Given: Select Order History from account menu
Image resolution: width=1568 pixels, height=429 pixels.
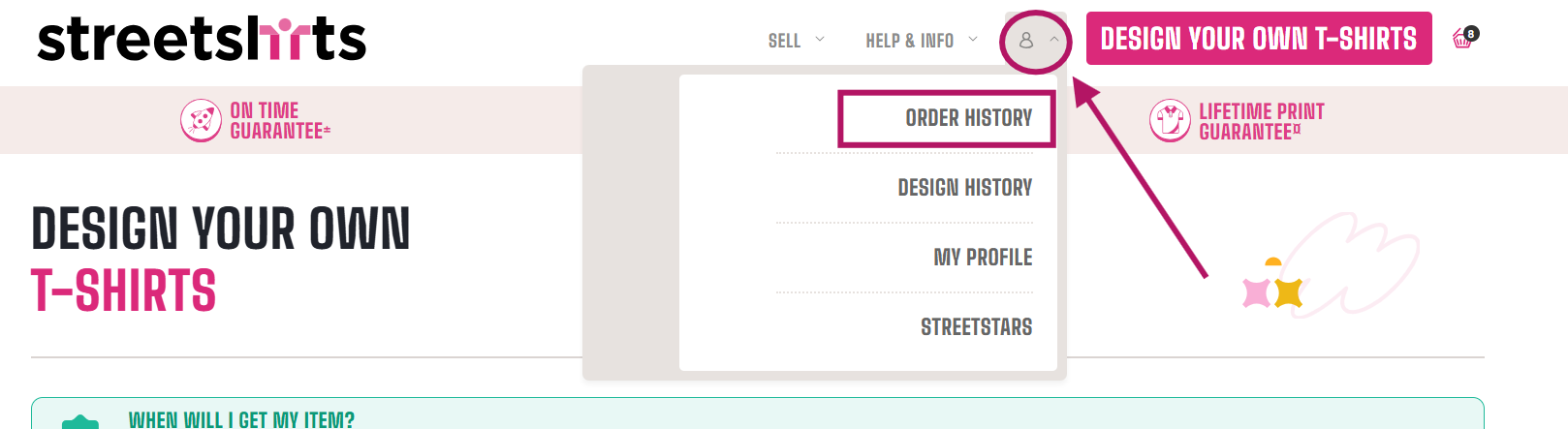Looking at the screenshot, I should [968, 118].
